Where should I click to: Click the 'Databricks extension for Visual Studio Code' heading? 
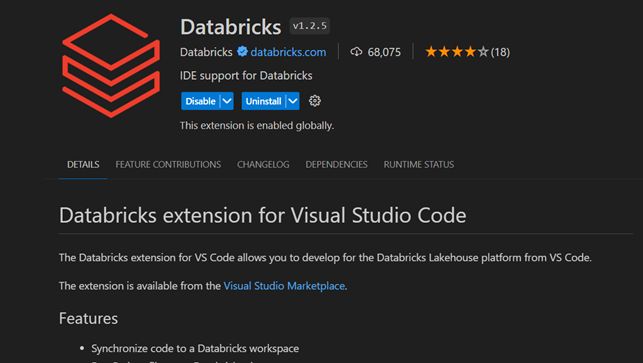[262, 215]
